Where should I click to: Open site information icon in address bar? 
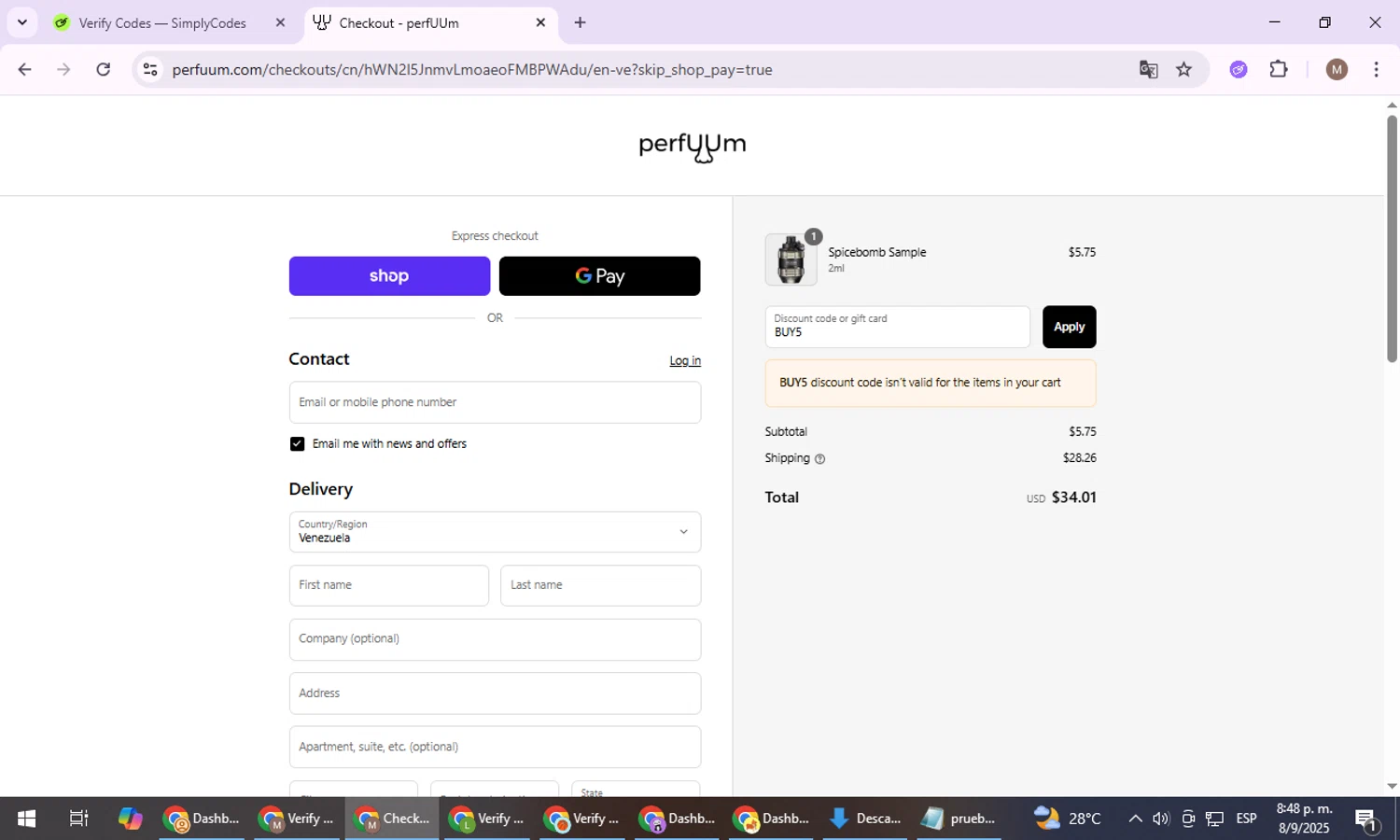pyautogui.click(x=150, y=69)
